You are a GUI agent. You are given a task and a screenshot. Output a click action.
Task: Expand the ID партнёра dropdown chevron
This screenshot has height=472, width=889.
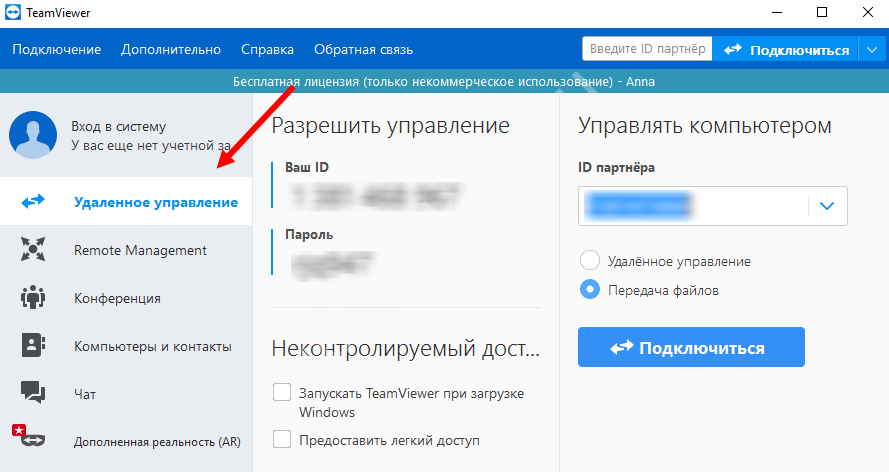coord(827,206)
